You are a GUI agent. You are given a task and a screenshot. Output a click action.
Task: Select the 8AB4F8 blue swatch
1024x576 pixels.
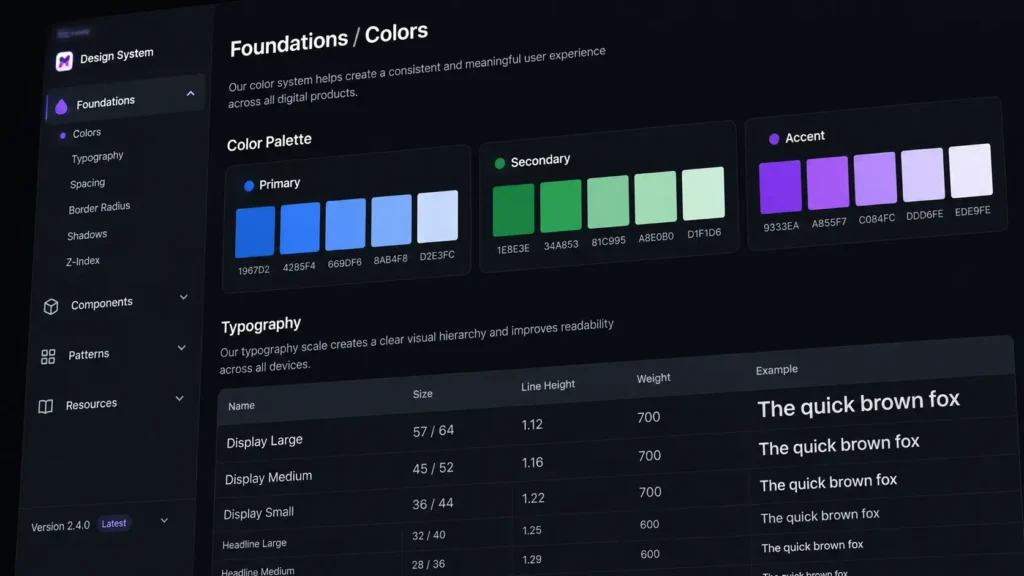click(391, 220)
